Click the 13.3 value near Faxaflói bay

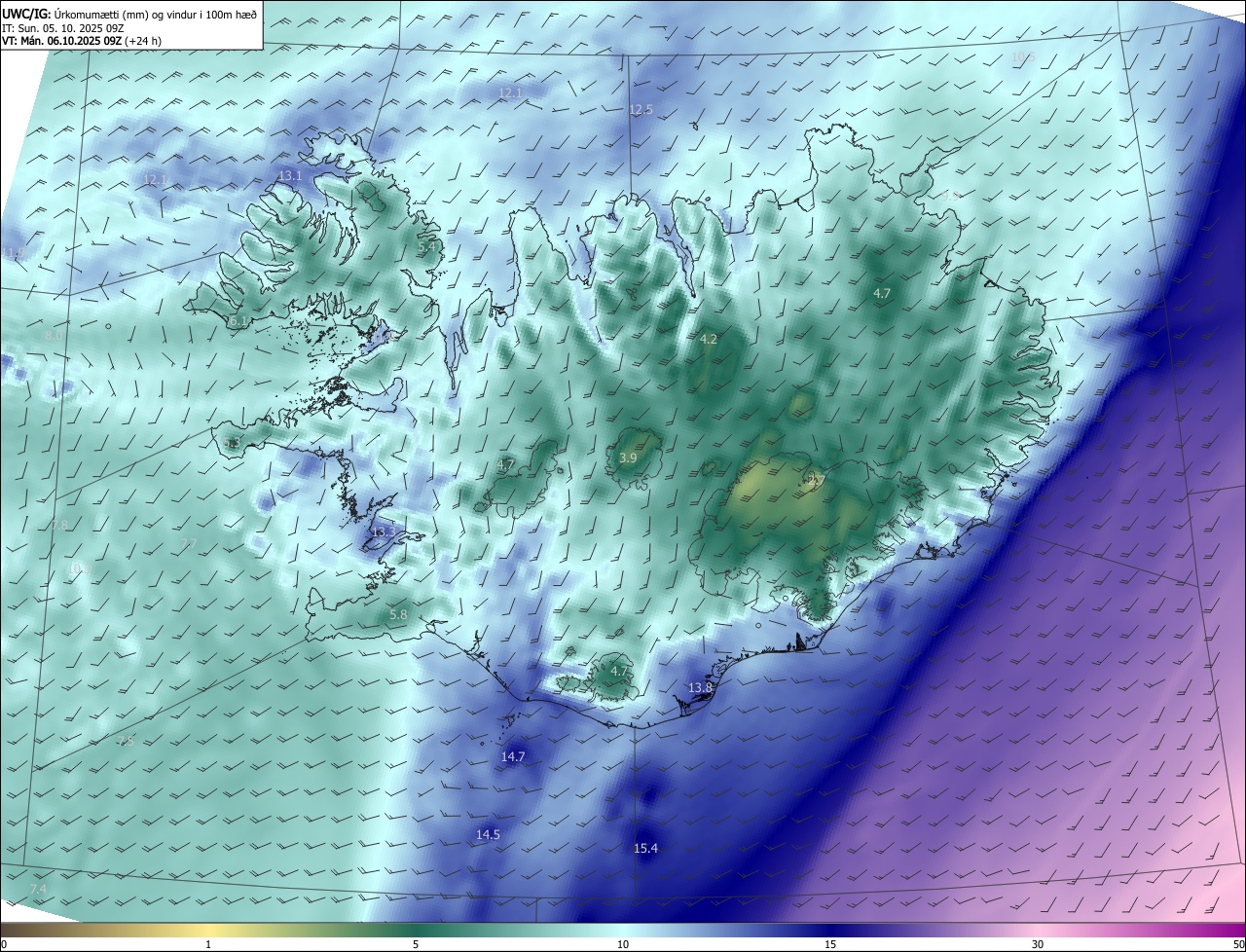point(384,532)
